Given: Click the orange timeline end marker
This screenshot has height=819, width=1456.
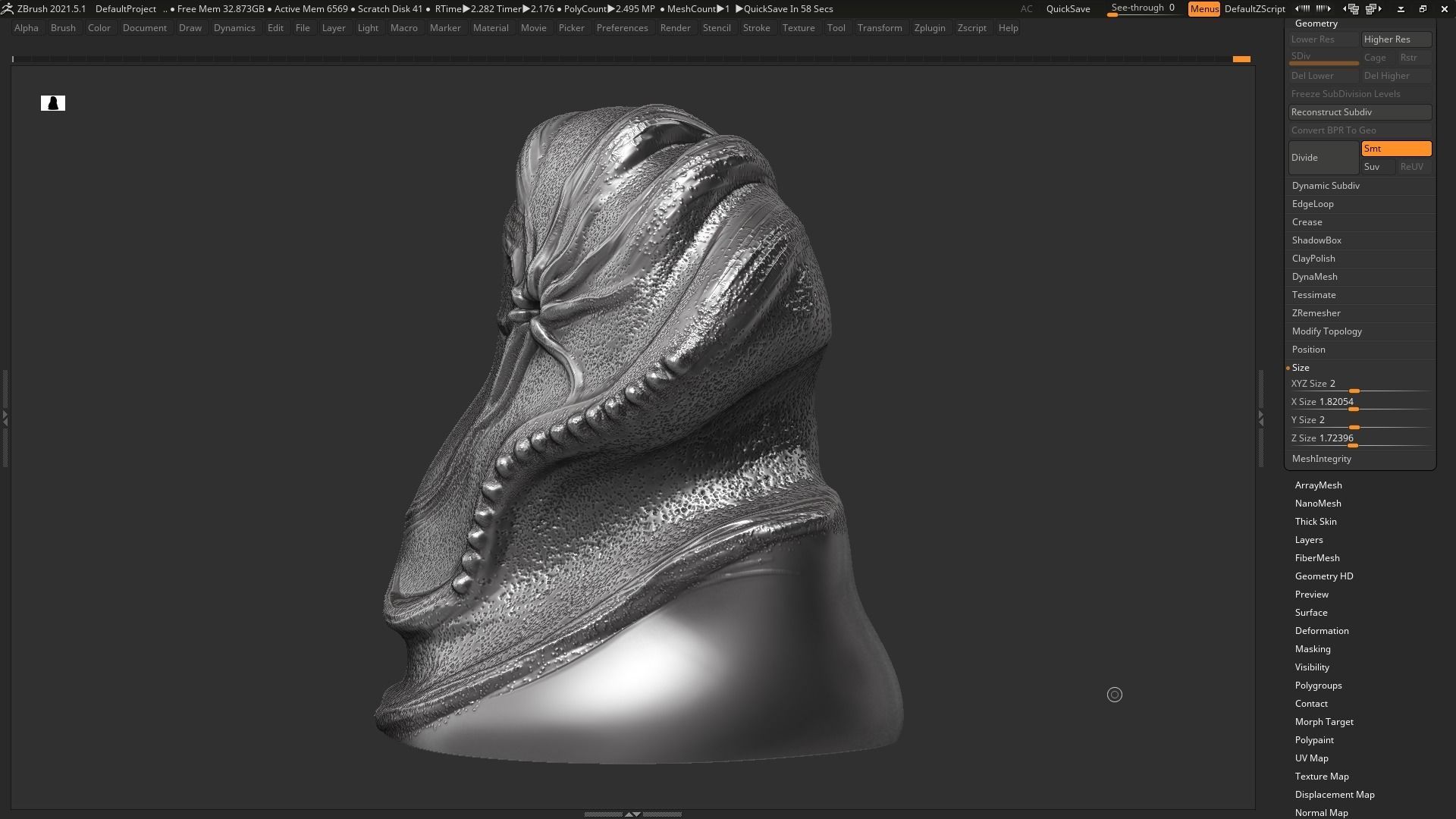Looking at the screenshot, I should (1241, 58).
